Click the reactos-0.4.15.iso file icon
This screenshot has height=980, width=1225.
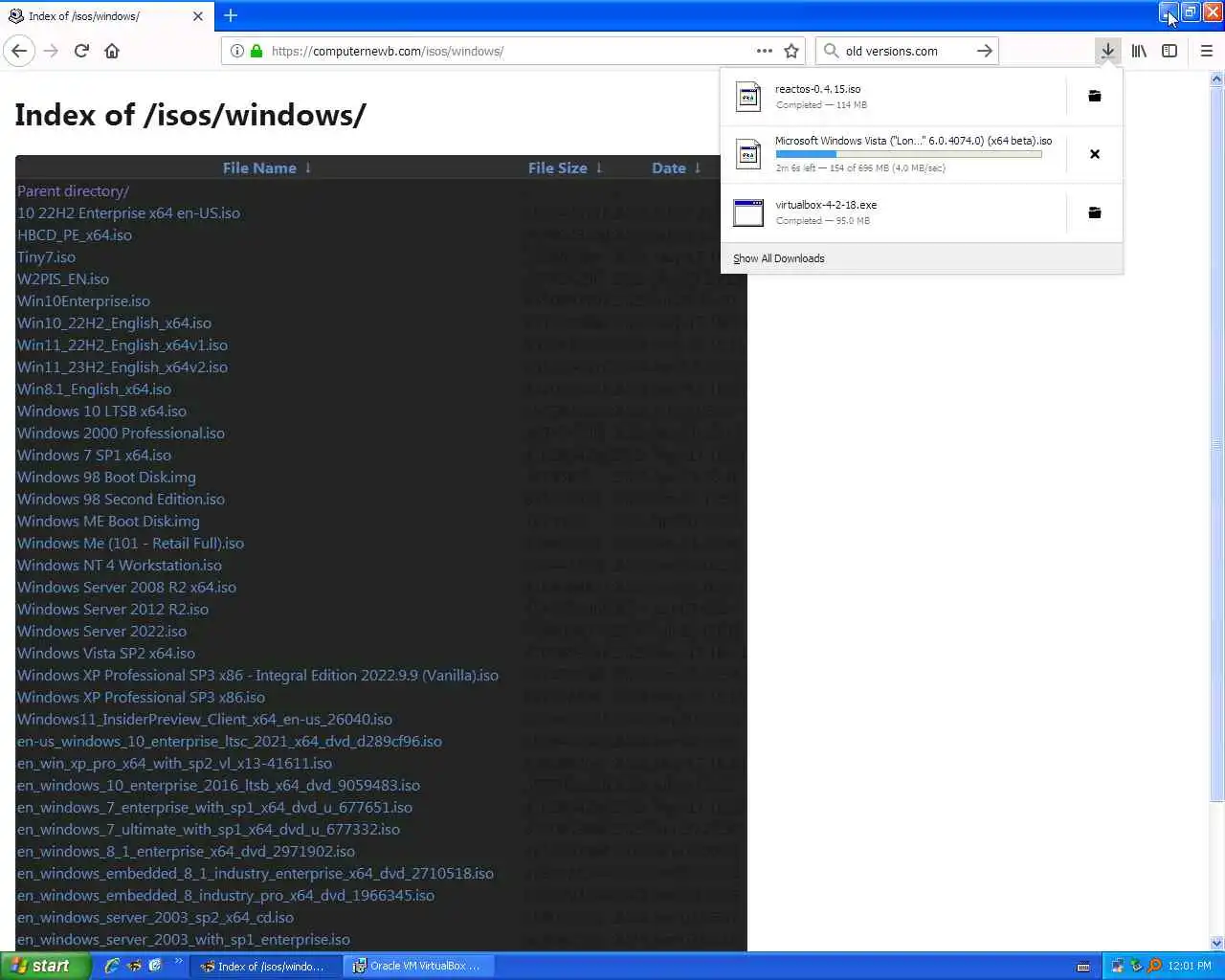tap(748, 96)
